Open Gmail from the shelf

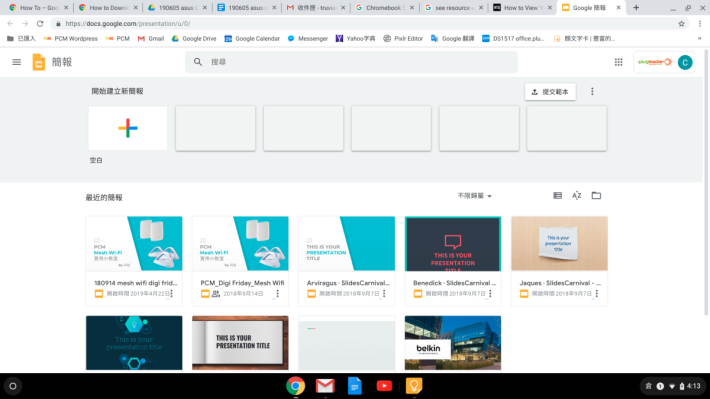click(x=325, y=386)
